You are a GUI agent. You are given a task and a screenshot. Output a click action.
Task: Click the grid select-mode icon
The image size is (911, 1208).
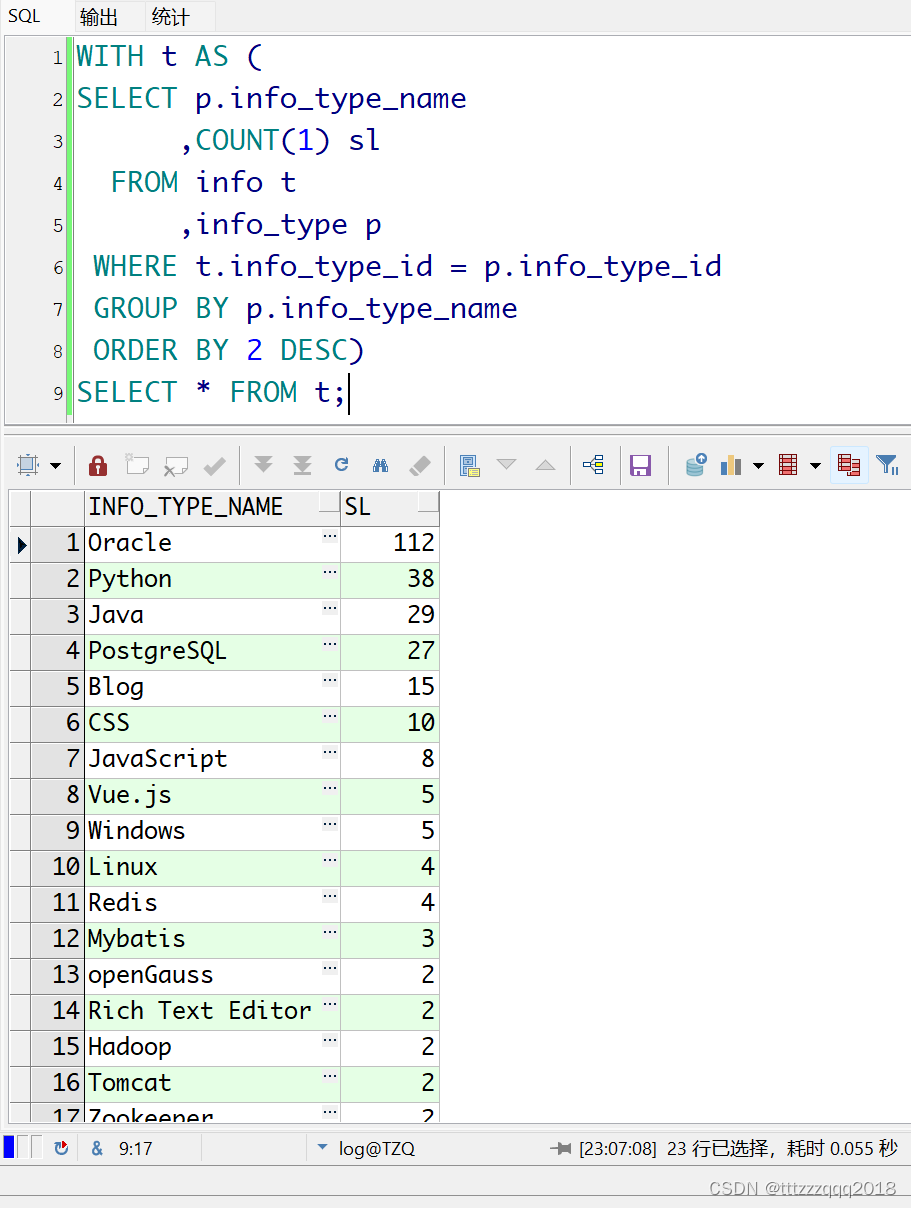pos(27,465)
